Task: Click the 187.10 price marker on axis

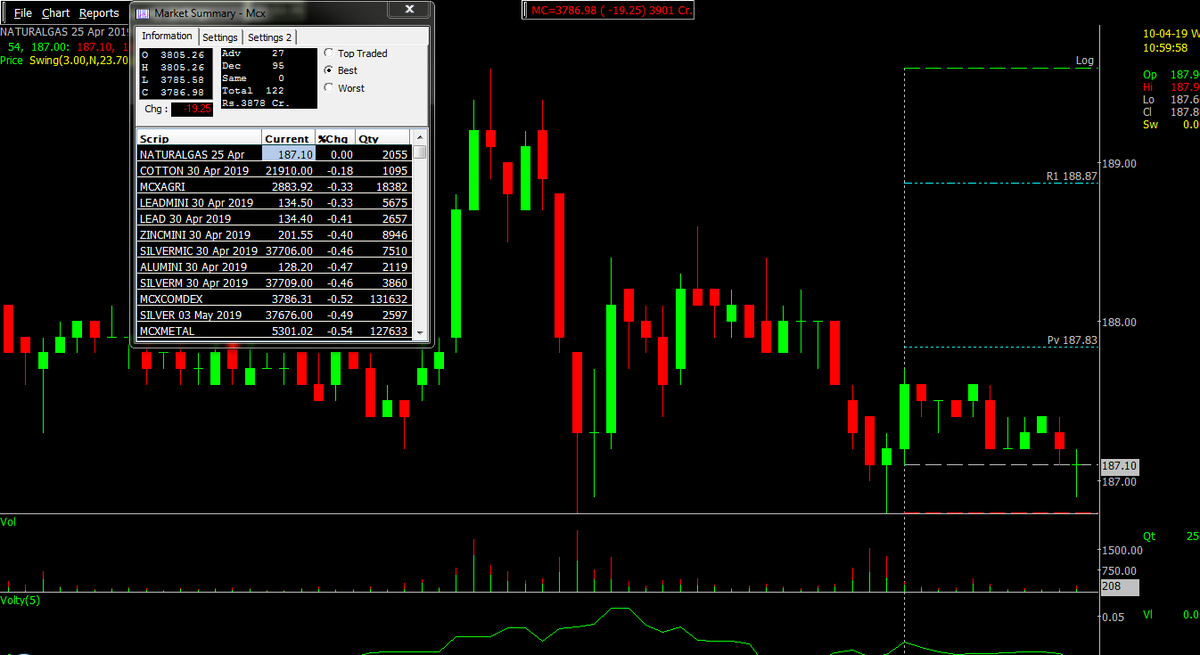Action: [x=1119, y=466]
